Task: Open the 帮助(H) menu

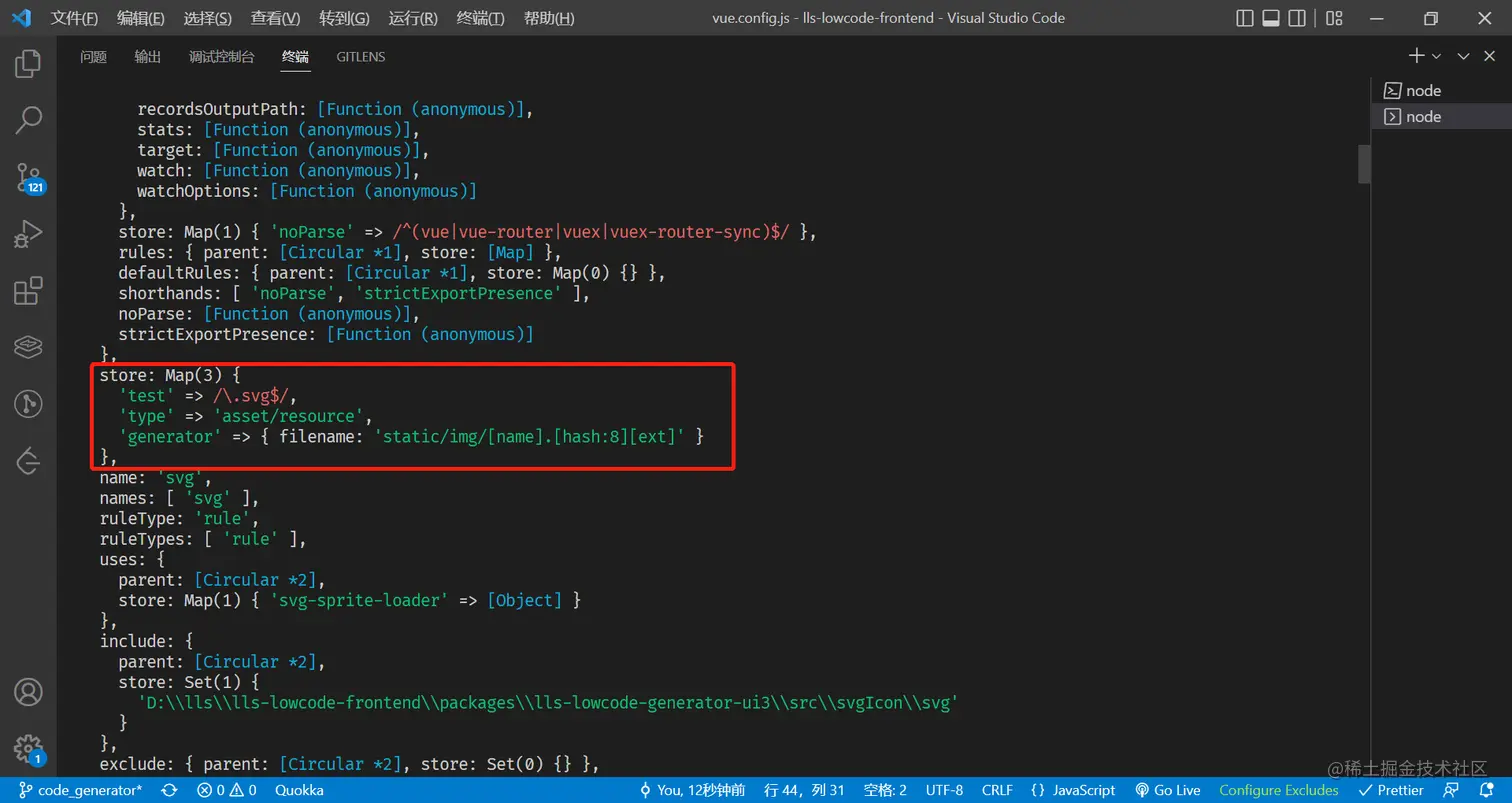Action: point(549,18)
